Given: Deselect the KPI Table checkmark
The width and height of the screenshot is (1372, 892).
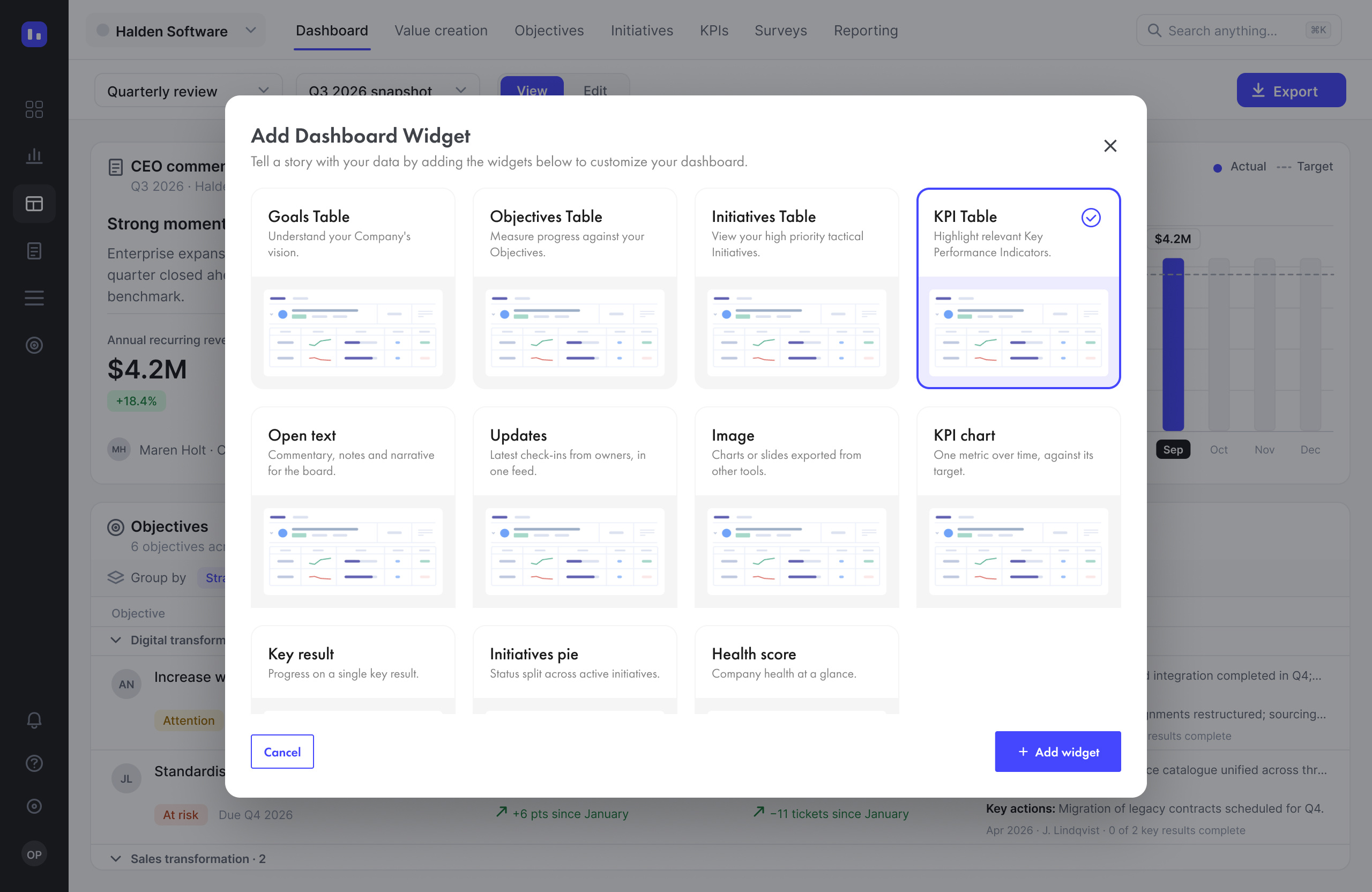Looking at the screenshot, I should pos(1091,218).
